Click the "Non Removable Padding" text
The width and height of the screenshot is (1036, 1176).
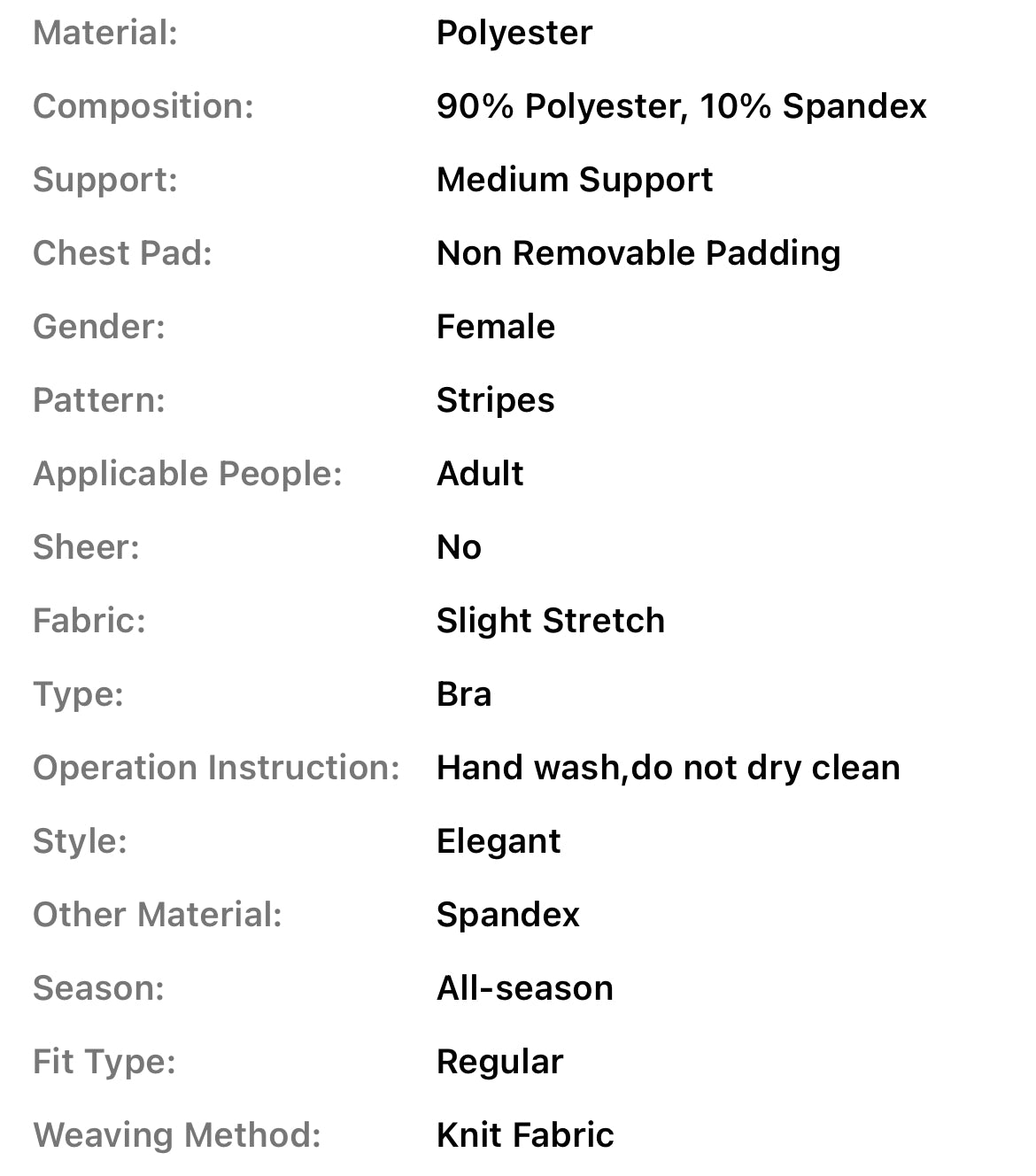[638, 253]
